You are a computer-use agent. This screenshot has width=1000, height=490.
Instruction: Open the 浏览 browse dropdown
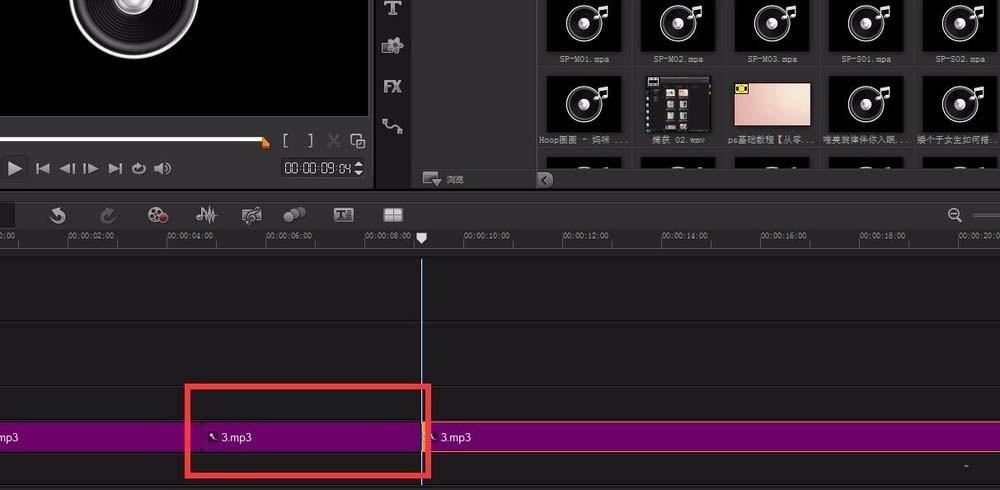tap(432, 179)
